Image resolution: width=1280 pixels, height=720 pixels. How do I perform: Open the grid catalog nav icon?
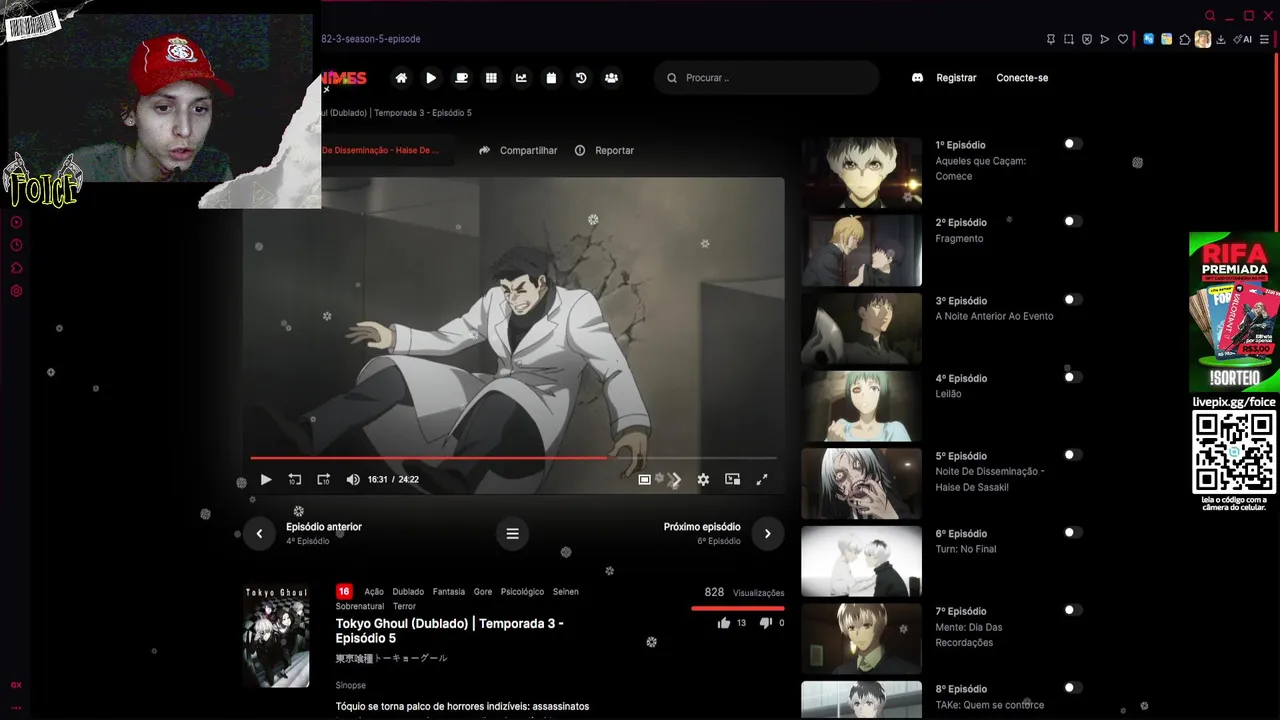[491, 78]
